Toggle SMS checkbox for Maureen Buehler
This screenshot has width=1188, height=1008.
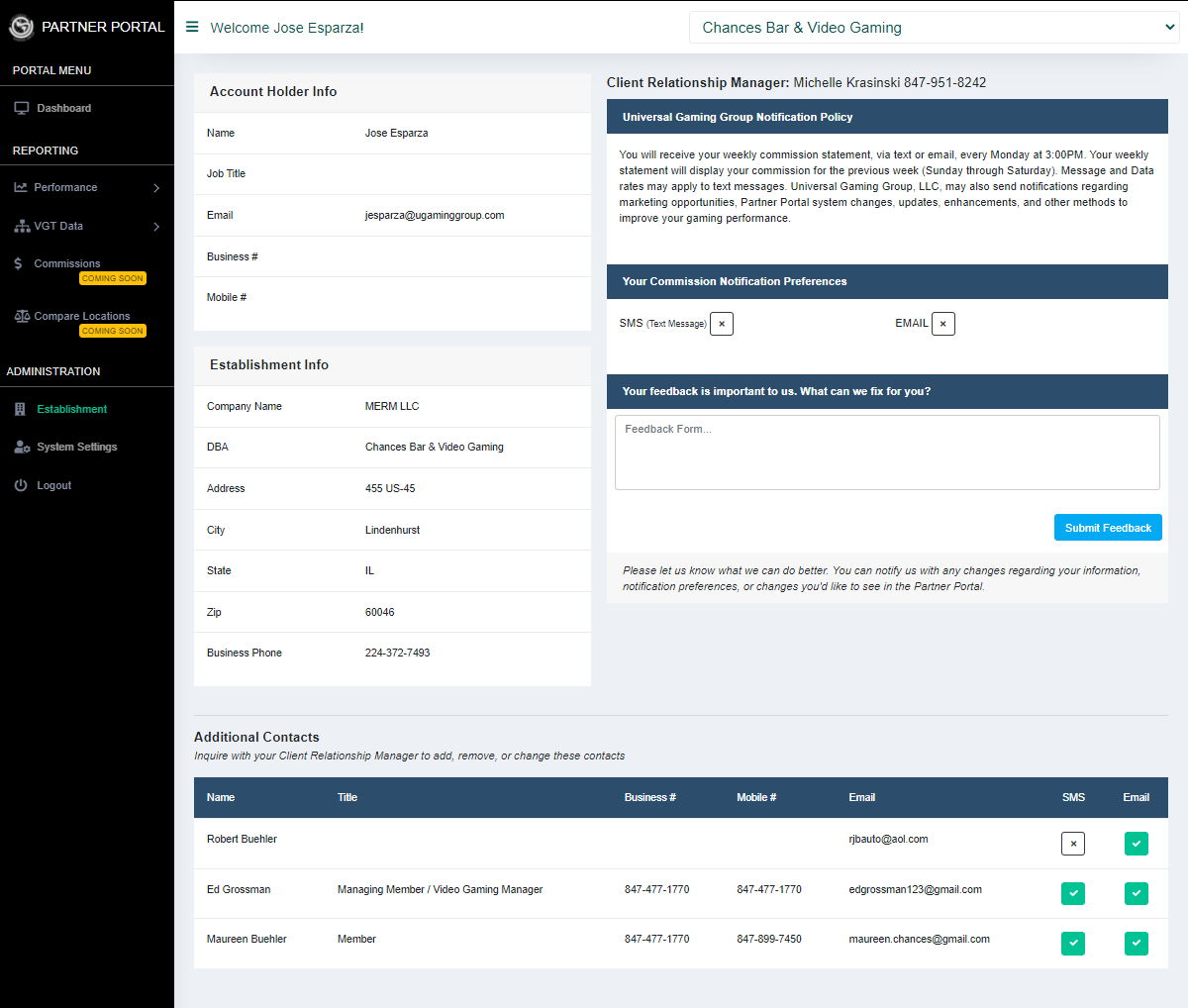(x=1073, y=944)
